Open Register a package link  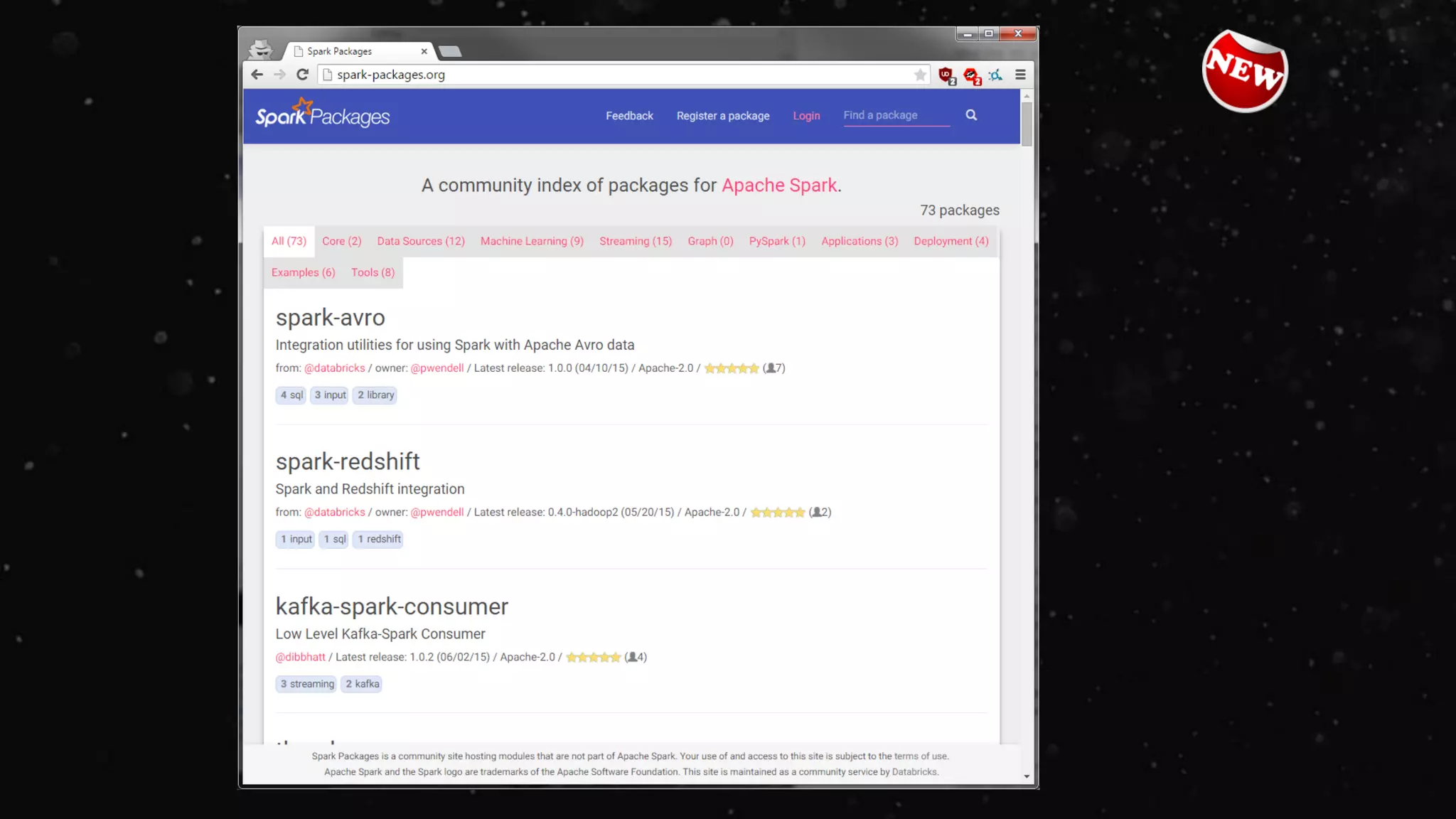[x=722, y=116]
